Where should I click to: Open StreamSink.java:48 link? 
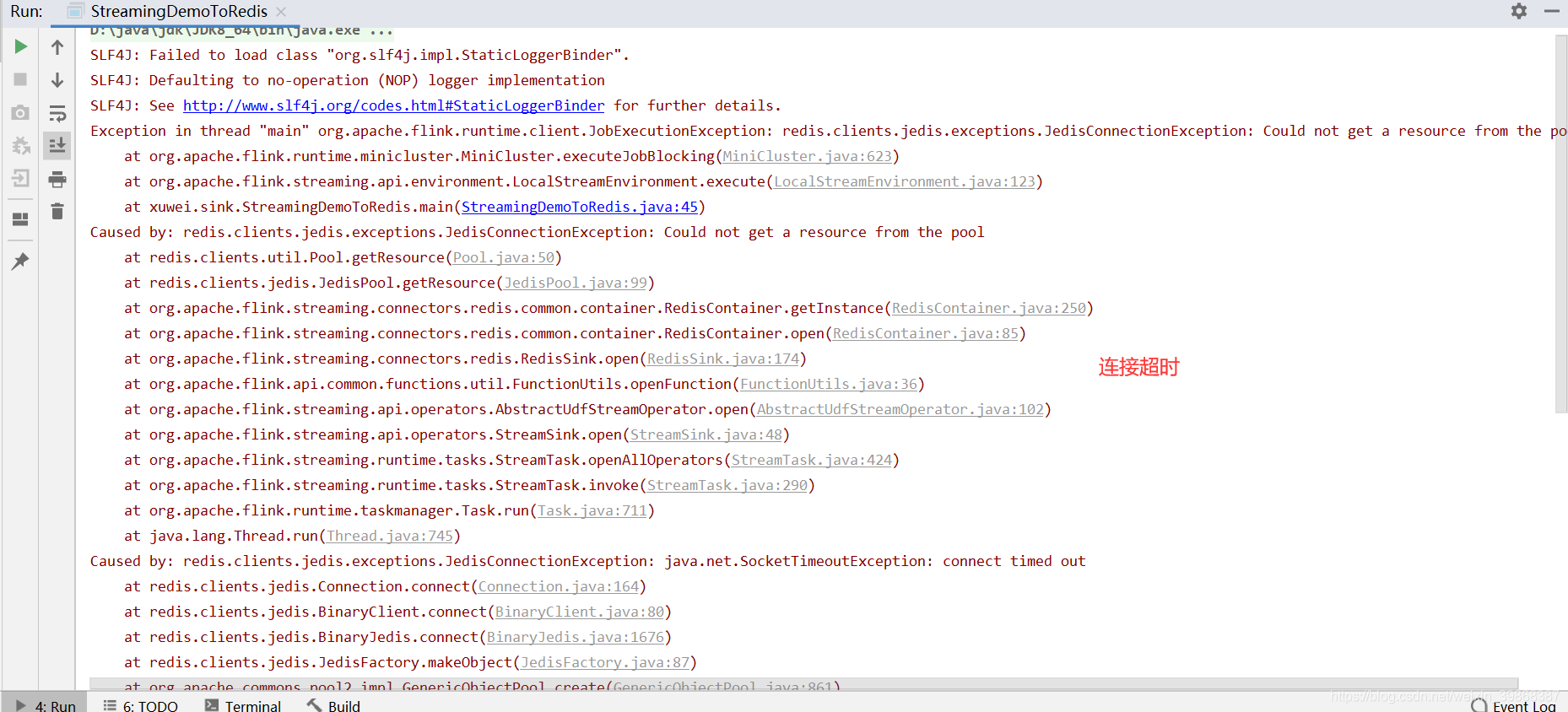(x=706, y=434)
